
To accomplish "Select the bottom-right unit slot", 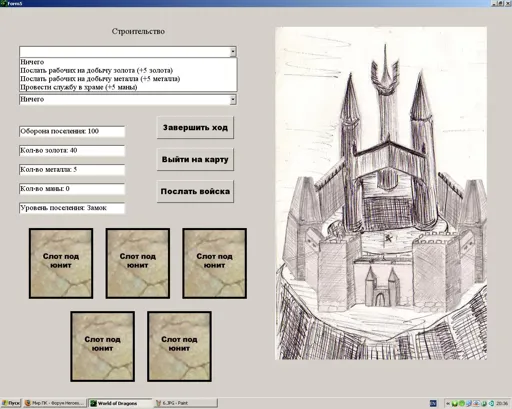I will (x=179, y=346).
